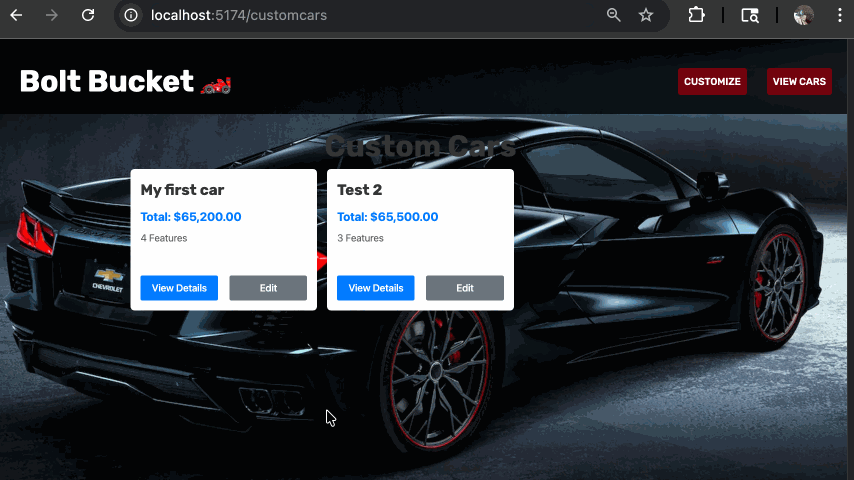Open the browser extensions puzzle icon
Screen dimensions: 854x480
[696, 15]
